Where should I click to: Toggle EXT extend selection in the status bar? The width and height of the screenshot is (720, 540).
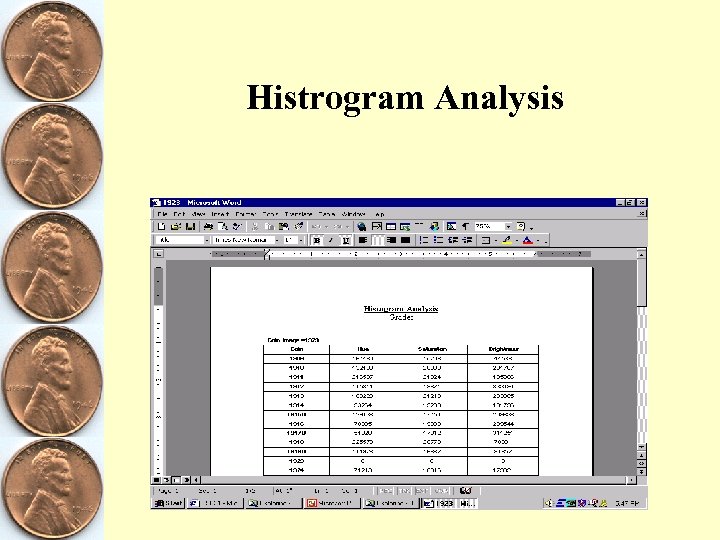422,491
